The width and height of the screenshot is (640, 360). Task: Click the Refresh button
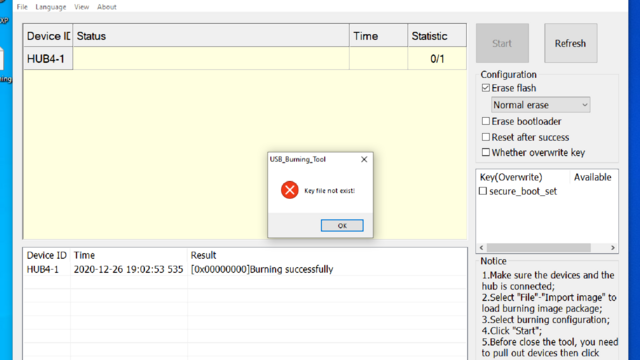coord(571,43)
